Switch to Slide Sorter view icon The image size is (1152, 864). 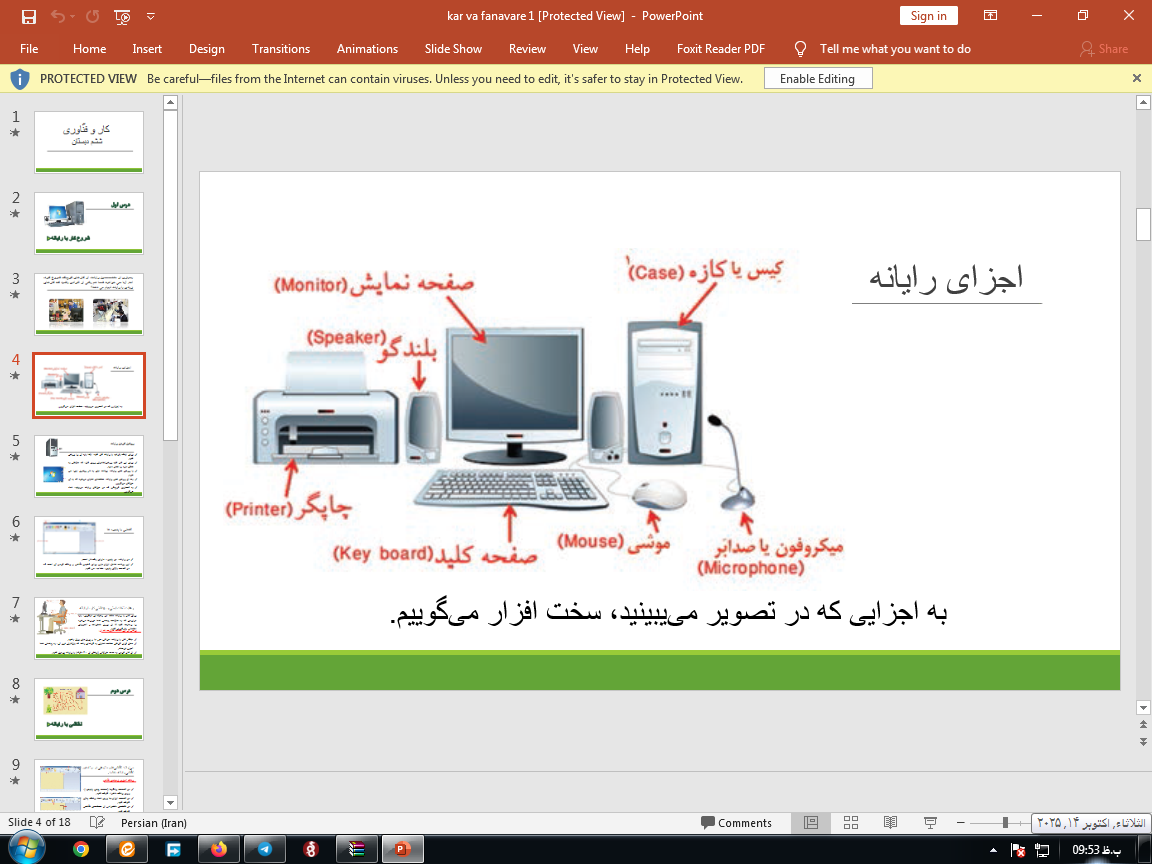(x=850, y=822)
